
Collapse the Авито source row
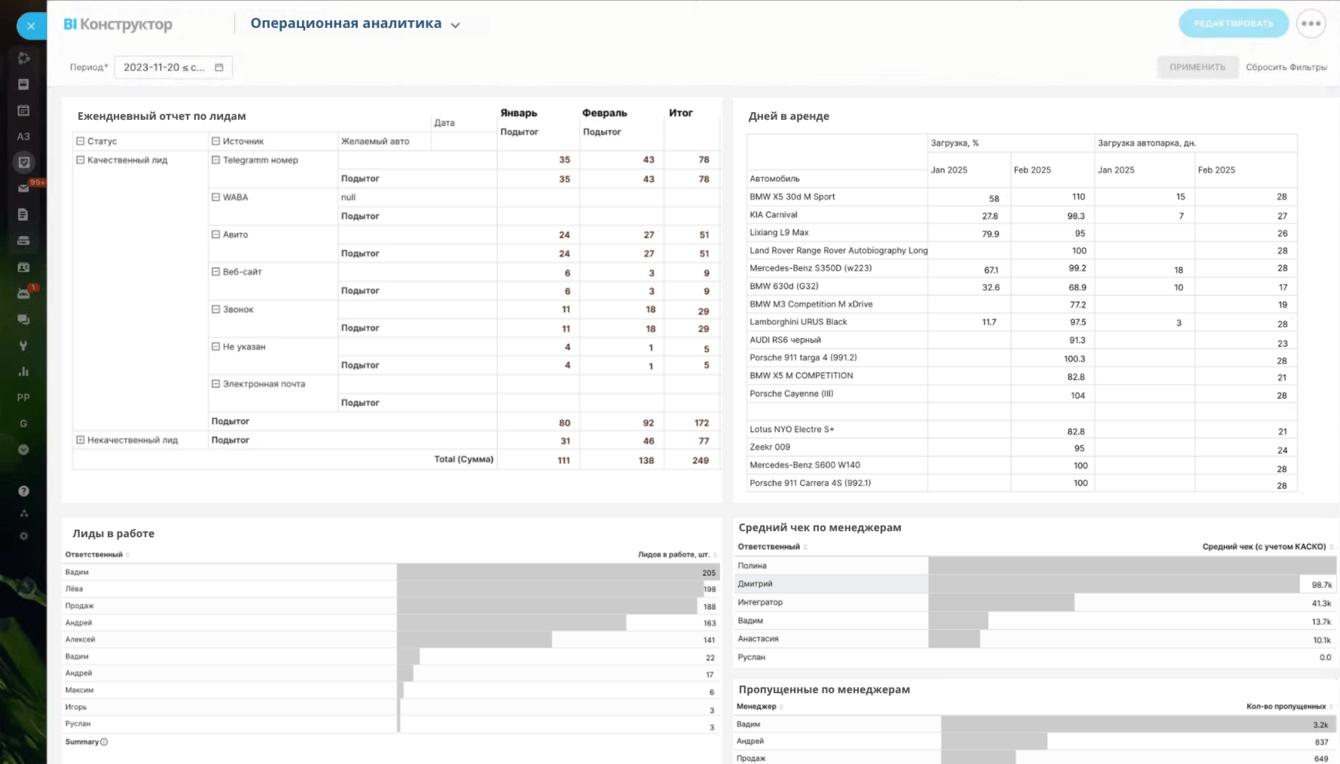[216, 235]
